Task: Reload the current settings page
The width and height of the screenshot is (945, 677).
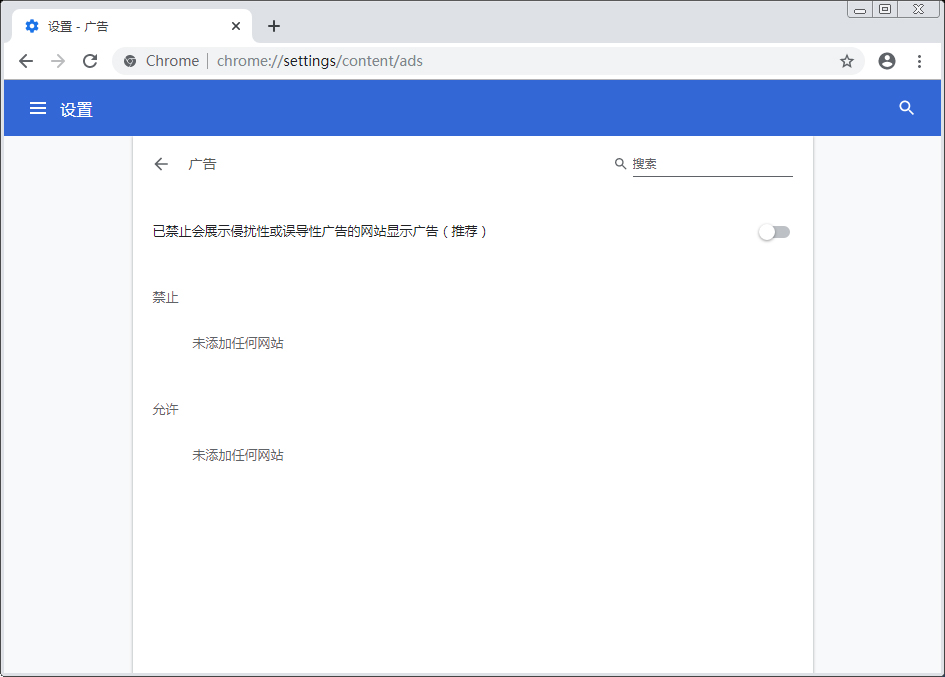Action: 90,61
